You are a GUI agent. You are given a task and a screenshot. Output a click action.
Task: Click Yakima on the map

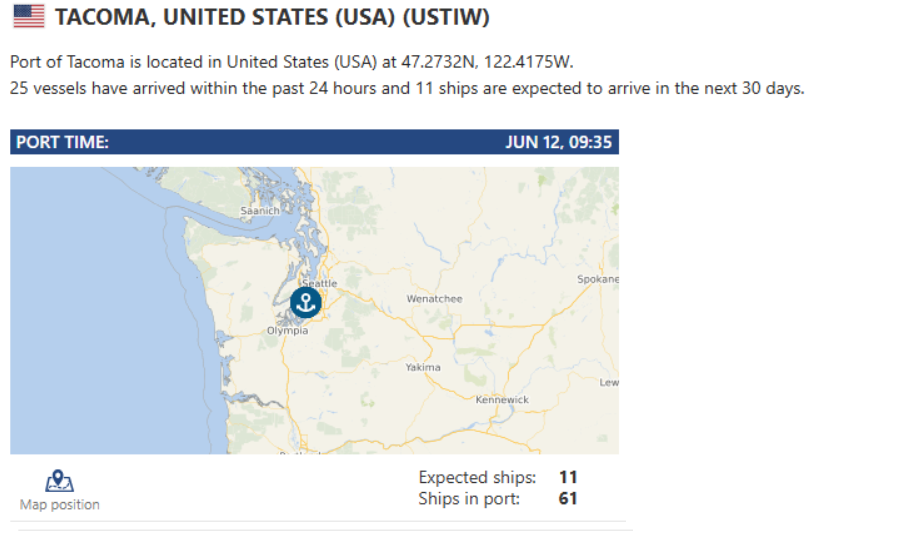pos(423,367)
